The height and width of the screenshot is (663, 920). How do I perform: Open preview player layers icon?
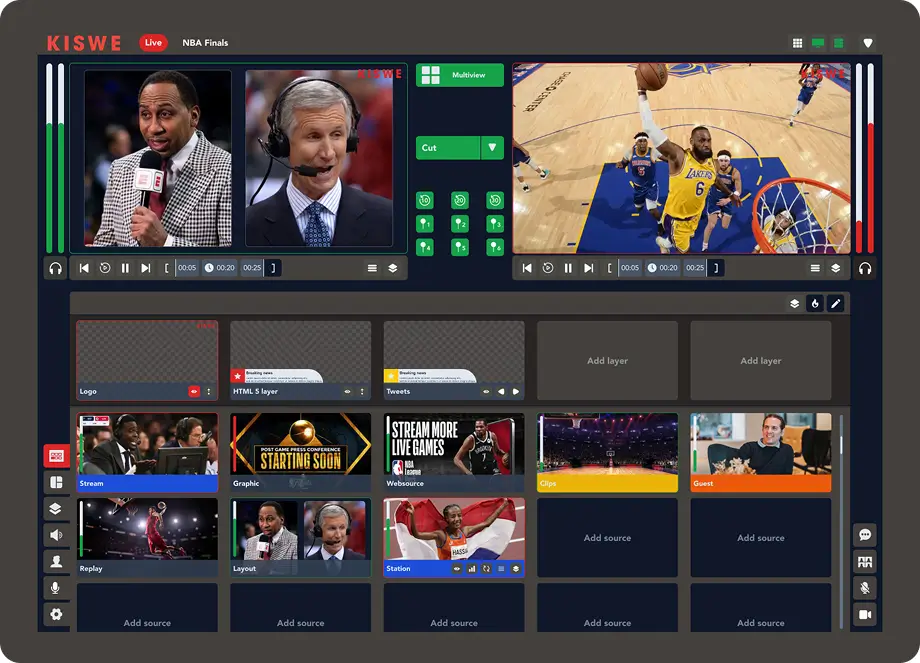click(393, 268)
